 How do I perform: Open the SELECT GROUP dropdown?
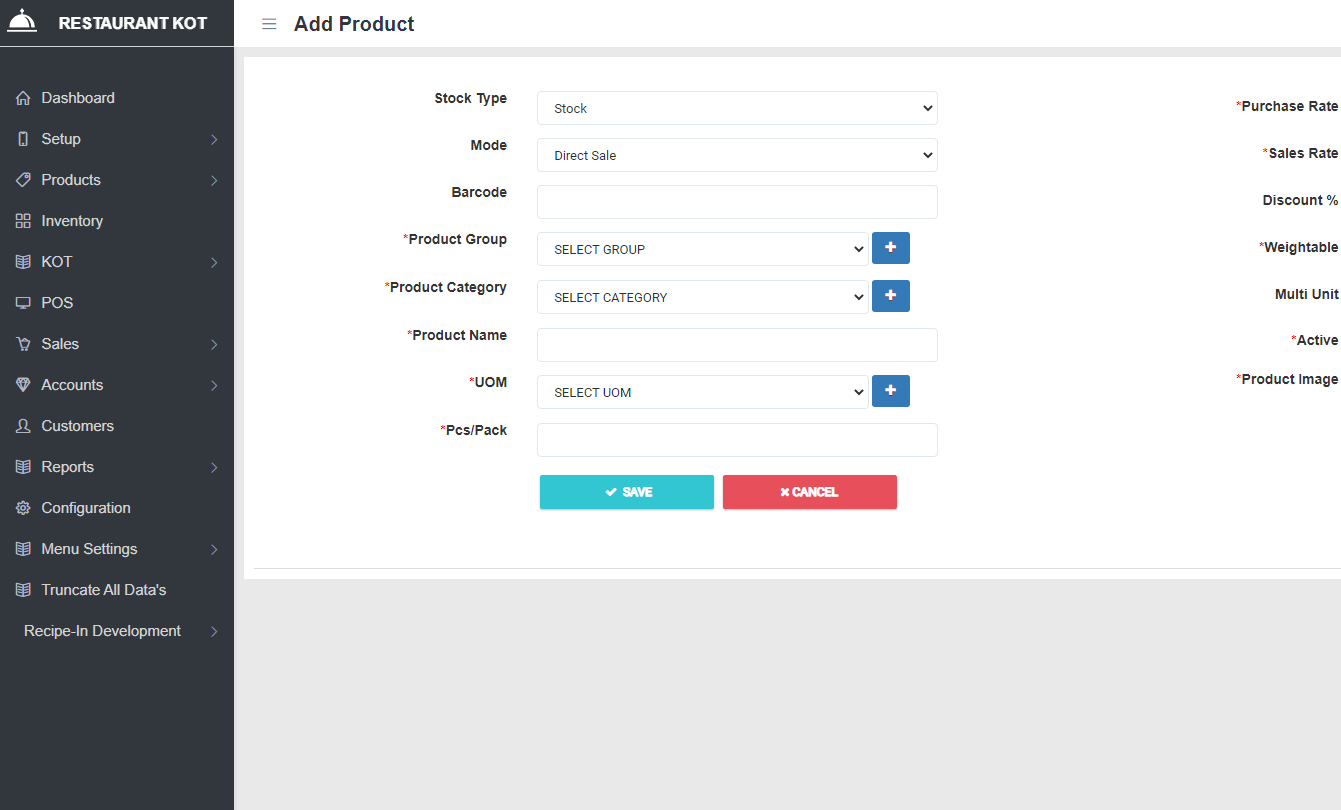coord(702,249)
